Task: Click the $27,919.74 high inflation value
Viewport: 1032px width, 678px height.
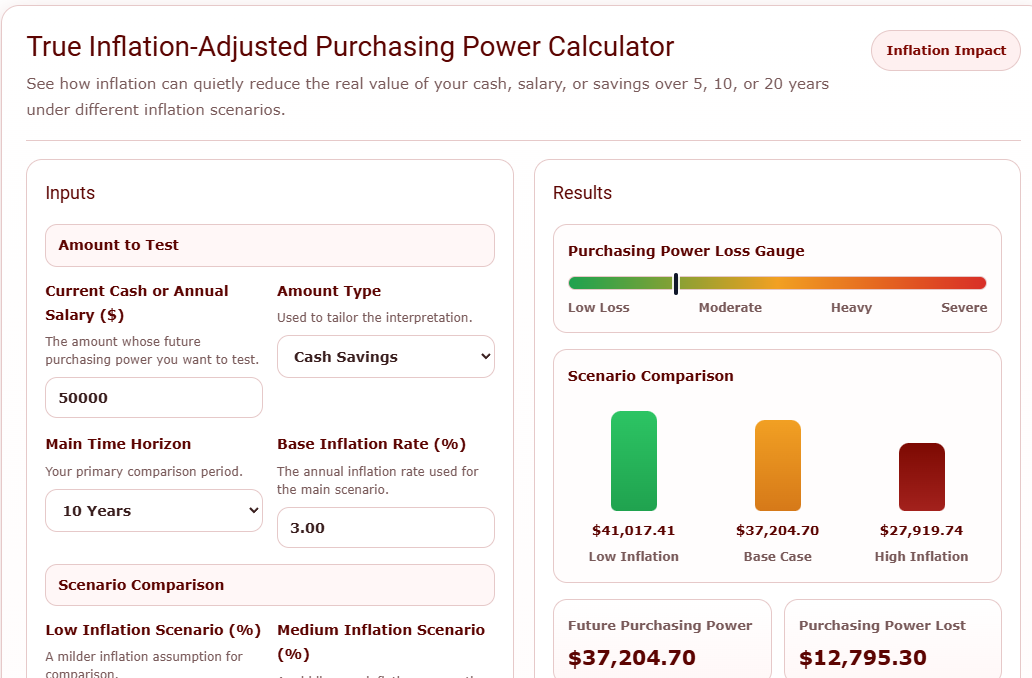Action: click(921, 531)
